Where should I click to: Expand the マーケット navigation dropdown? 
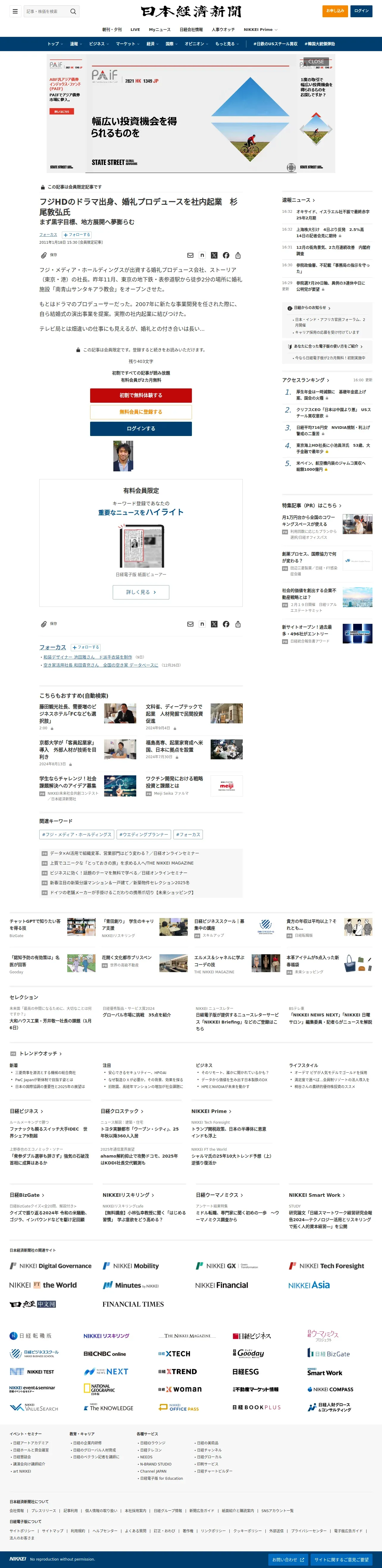click(x=127, y=44)
